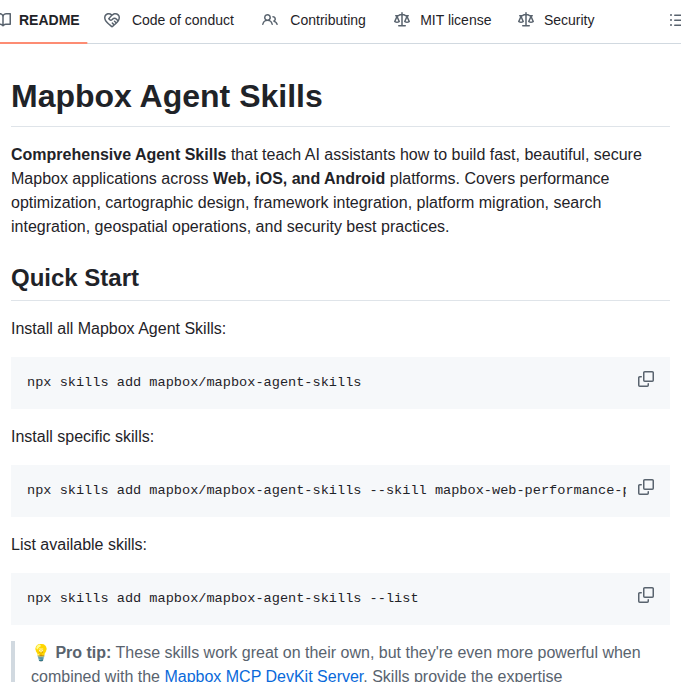
Task: Click 'List available skills:' text
Action: (79, 545)
